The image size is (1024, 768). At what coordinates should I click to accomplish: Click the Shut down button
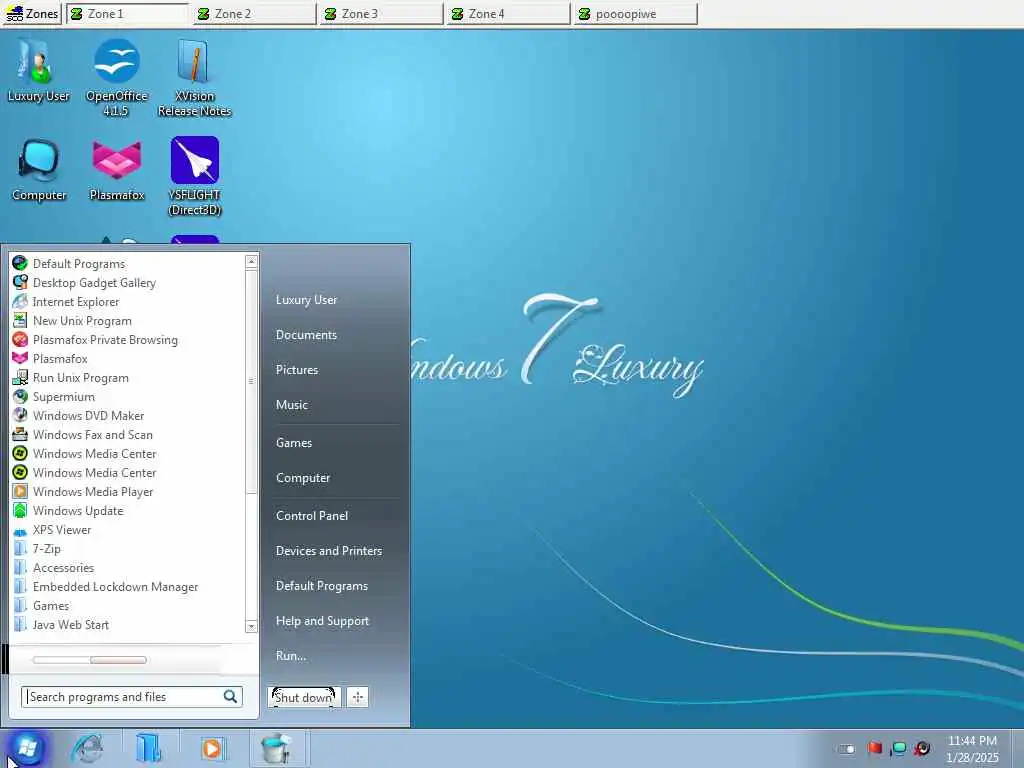pos(304,697)
